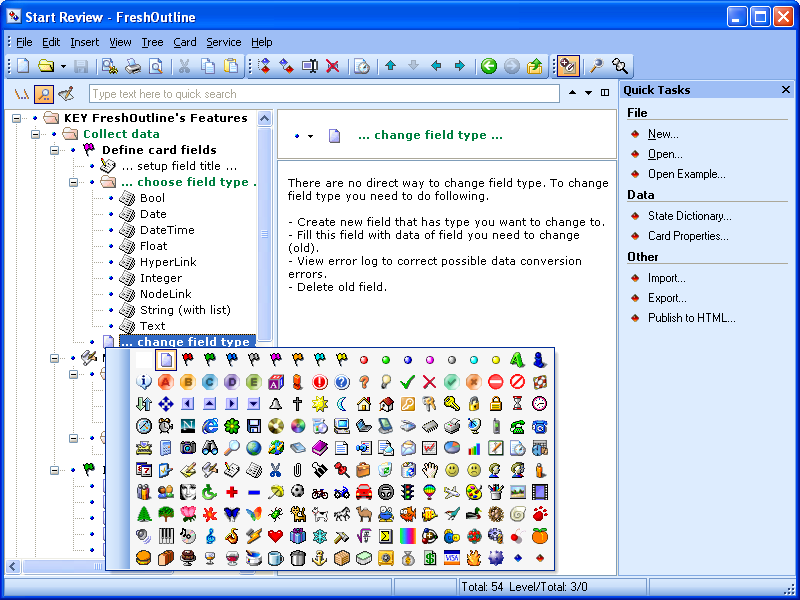The image size is (800, 600).
Task: Choose the snowflake icon in the palette
Action: (x=320, y=536)
